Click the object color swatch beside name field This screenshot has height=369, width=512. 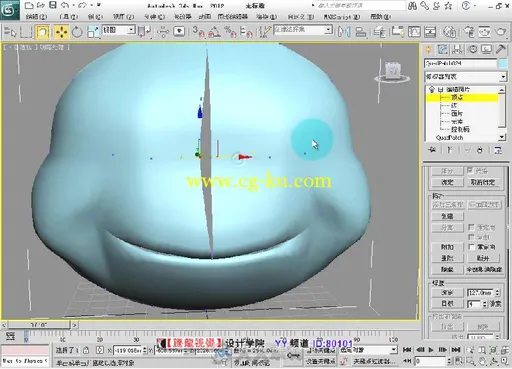pos(502,64)
